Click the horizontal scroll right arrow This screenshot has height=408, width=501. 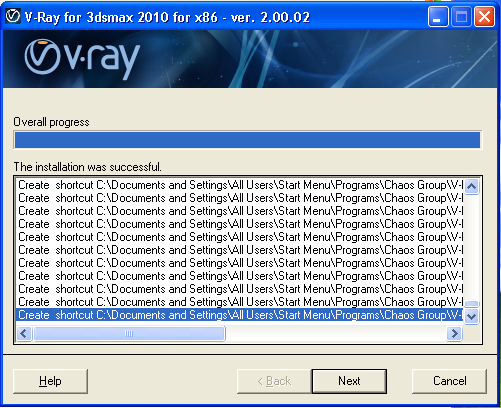point(454,333)
